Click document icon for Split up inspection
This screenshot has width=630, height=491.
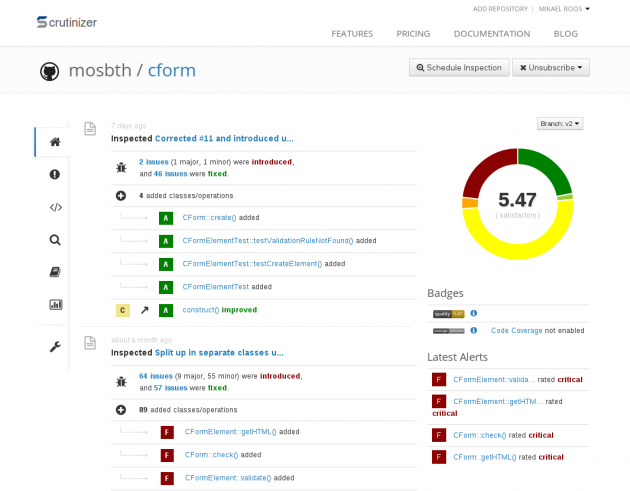(90, 343)
